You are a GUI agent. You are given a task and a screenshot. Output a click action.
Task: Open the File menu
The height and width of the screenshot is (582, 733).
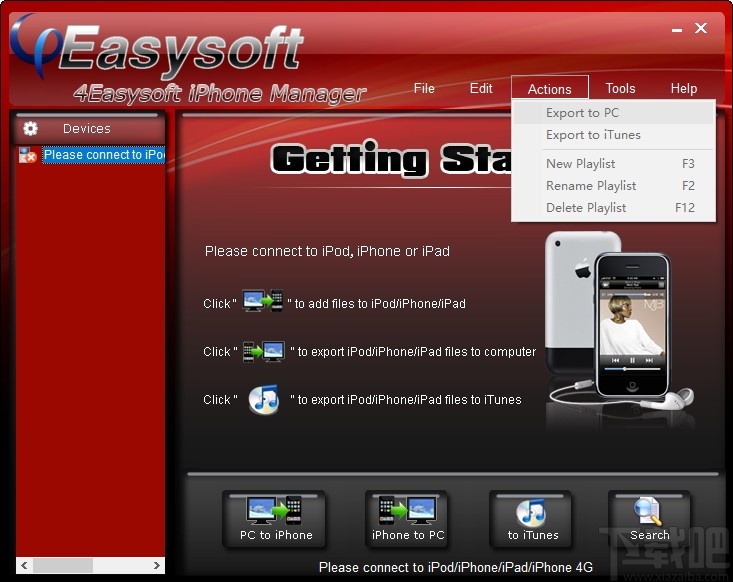pos(424,88)
